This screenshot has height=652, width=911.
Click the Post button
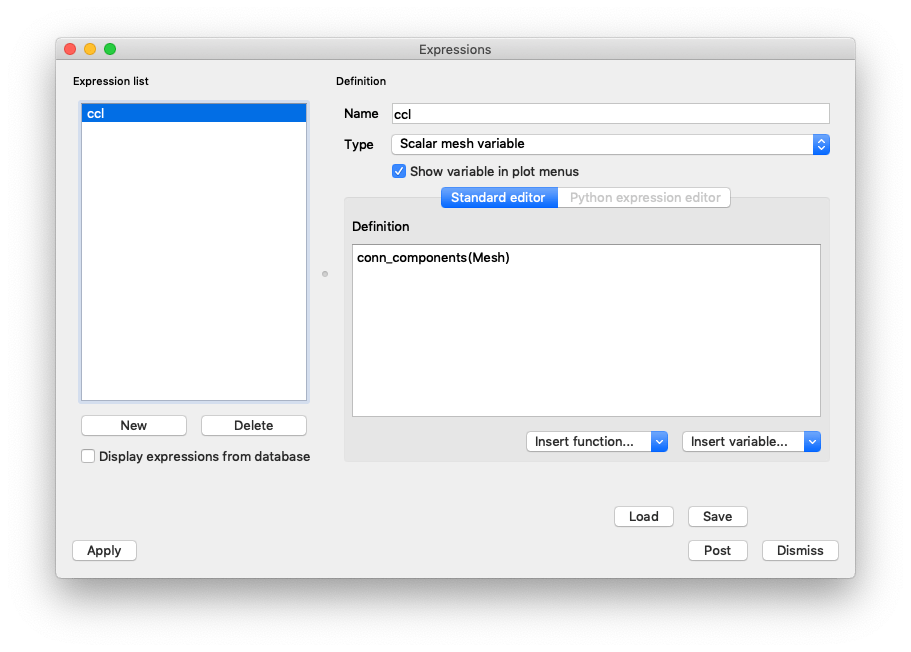pyautogui.click(x=718, y=550)
